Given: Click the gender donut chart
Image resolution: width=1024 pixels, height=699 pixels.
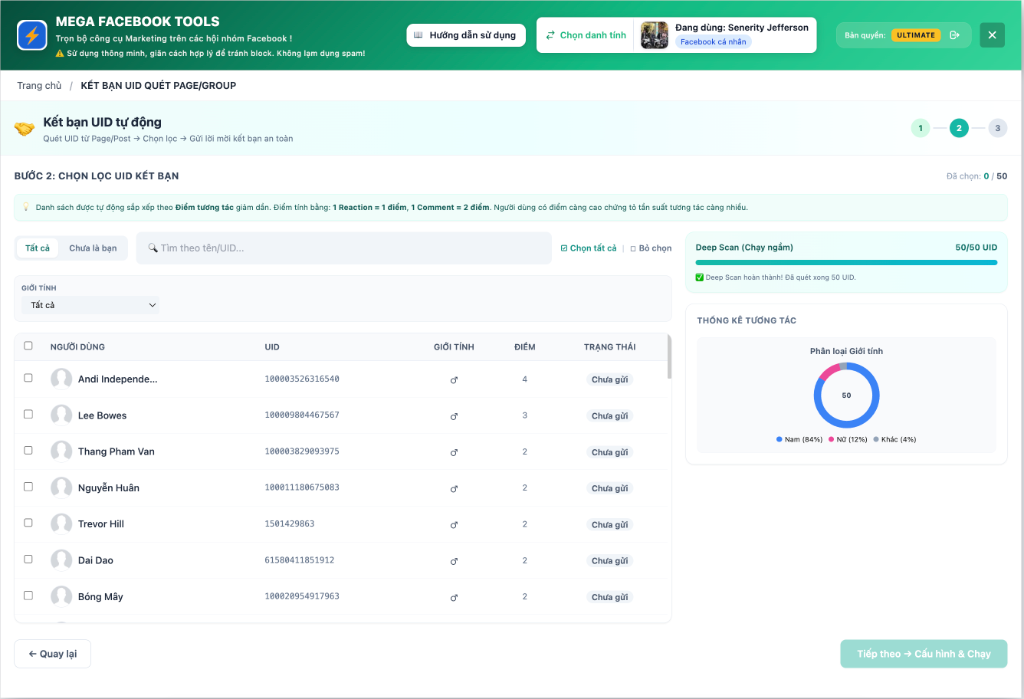Looking at the screenshot, I should coord(846,395).
